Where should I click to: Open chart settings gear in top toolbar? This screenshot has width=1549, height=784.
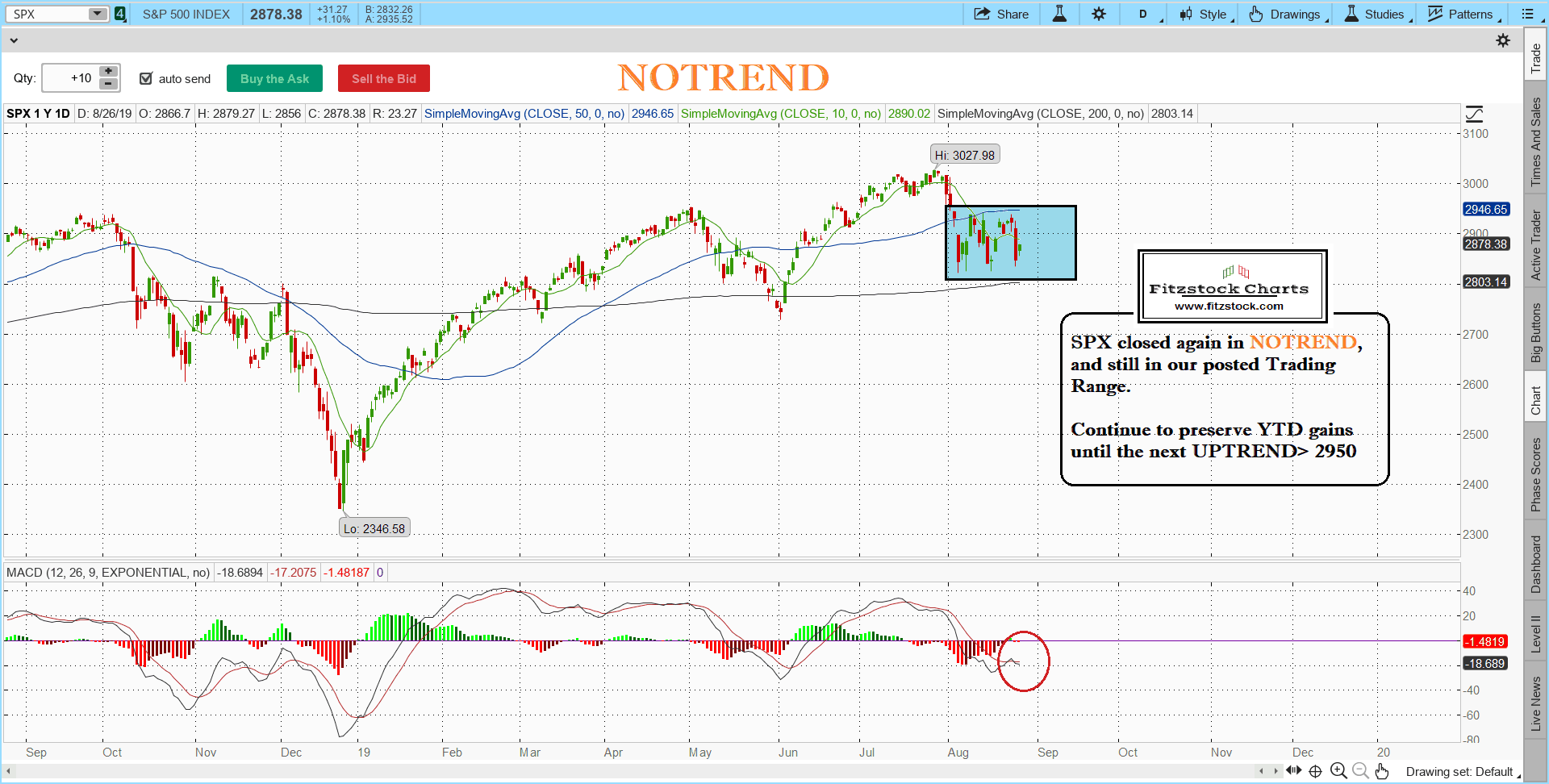(x=1099, y=14)
